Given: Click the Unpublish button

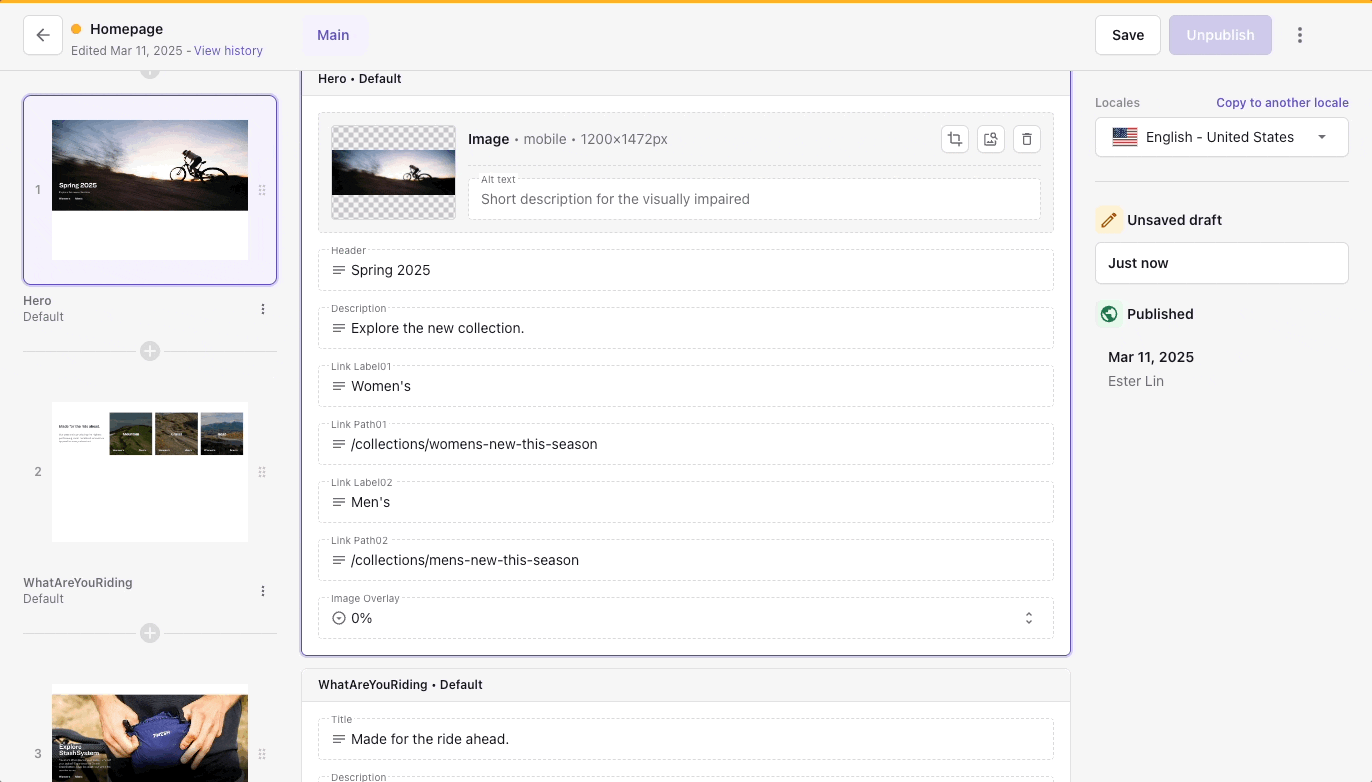Looking at the screenshot, I should point(1220,35).
